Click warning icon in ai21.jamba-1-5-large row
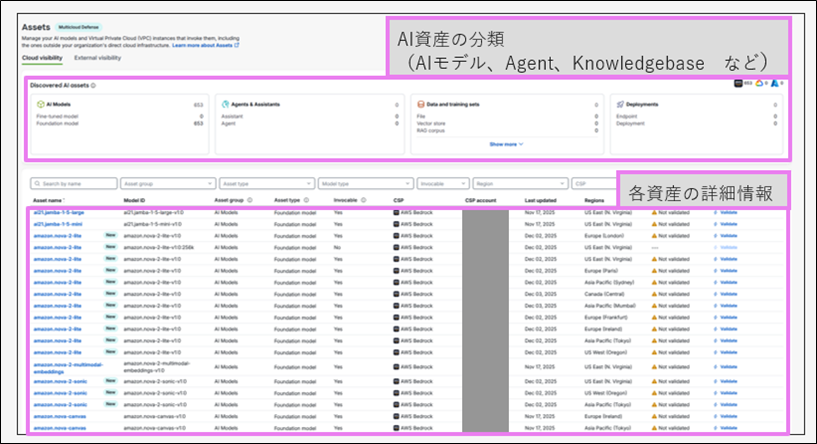Screen dimensions: 817x444 pos(655,212)
